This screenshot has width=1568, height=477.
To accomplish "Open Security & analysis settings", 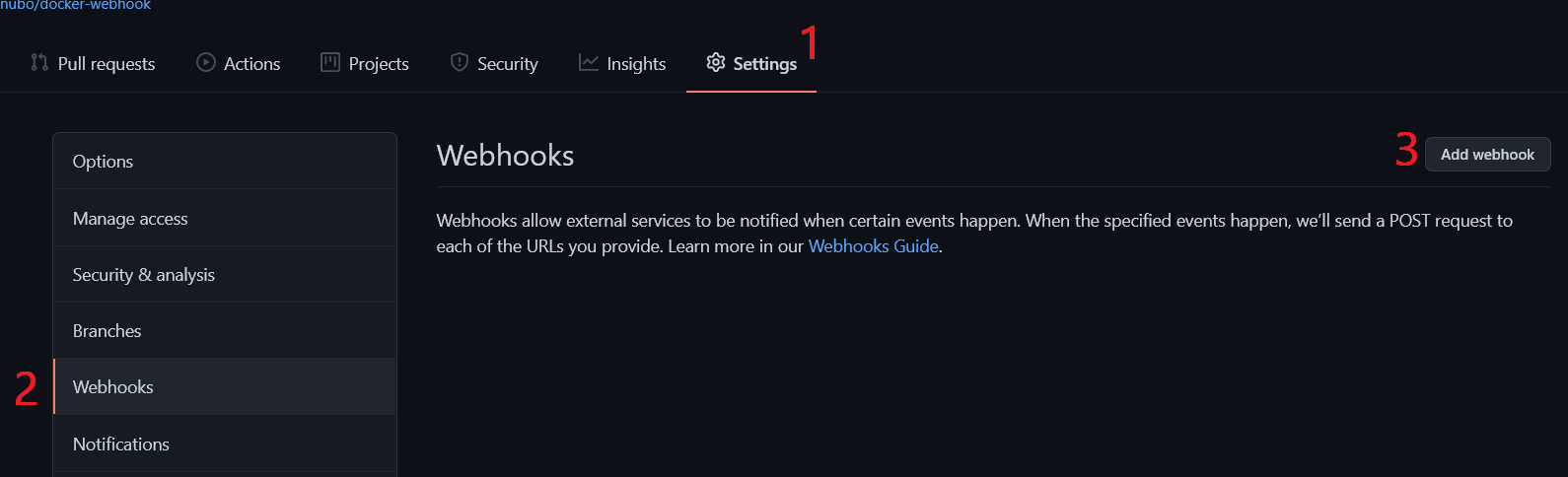I will coord(144,275).
